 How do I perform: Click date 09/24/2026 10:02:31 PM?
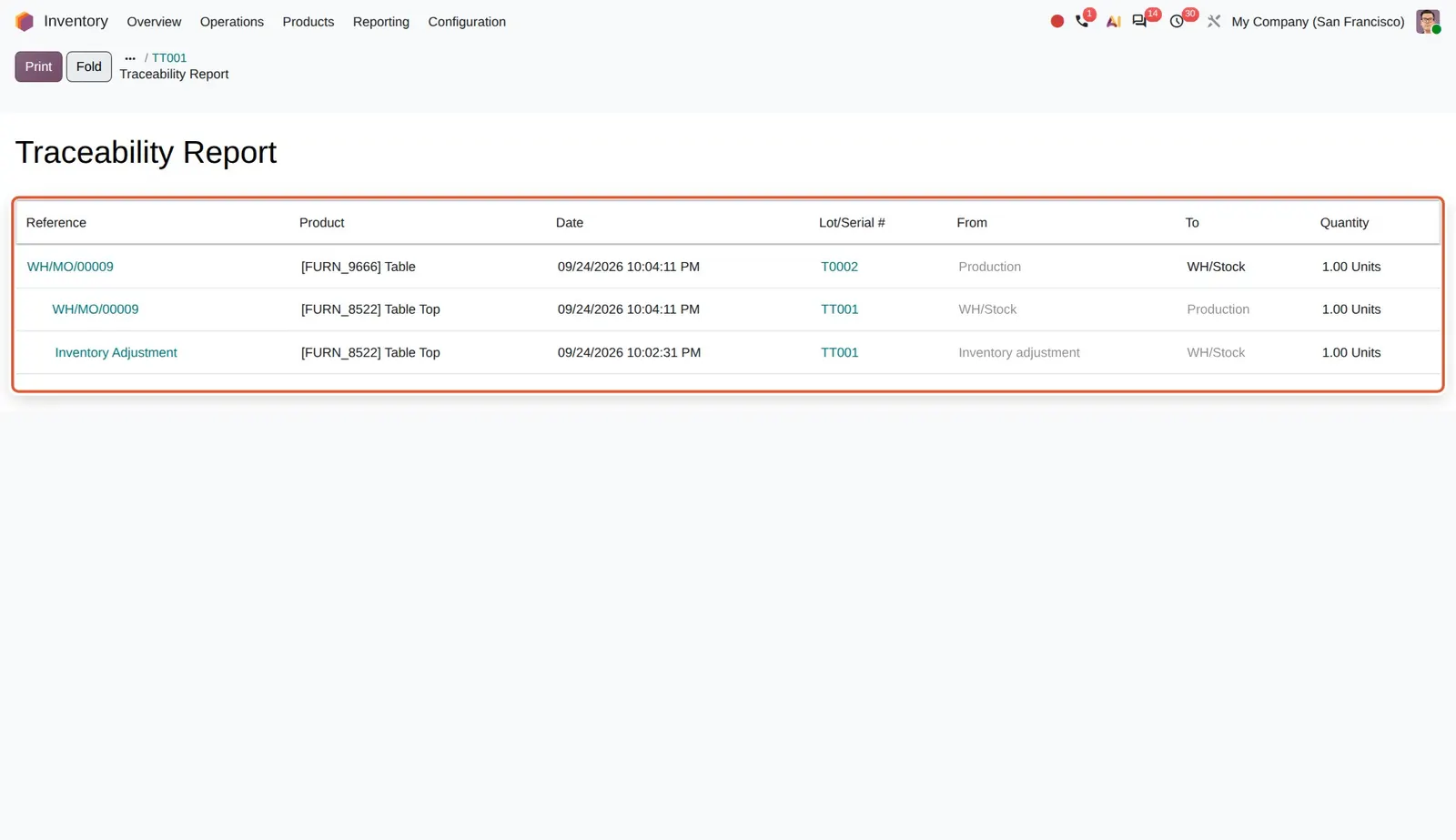(x=629, y=352)
